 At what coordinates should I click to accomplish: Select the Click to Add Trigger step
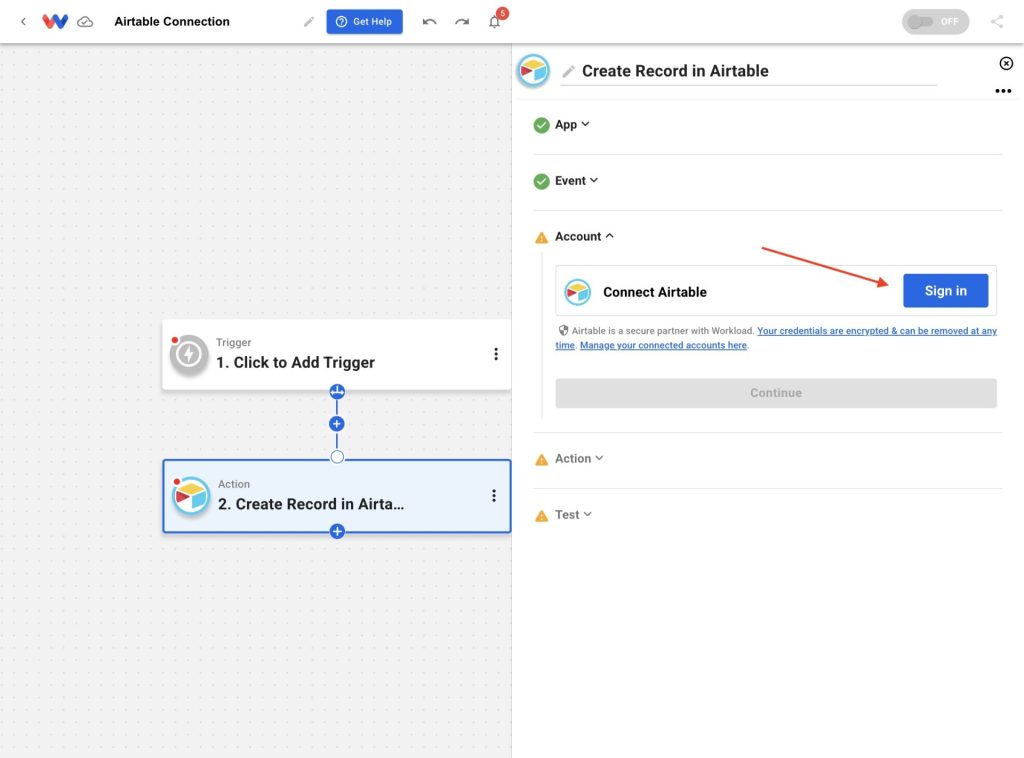click(x=336, y=355)
